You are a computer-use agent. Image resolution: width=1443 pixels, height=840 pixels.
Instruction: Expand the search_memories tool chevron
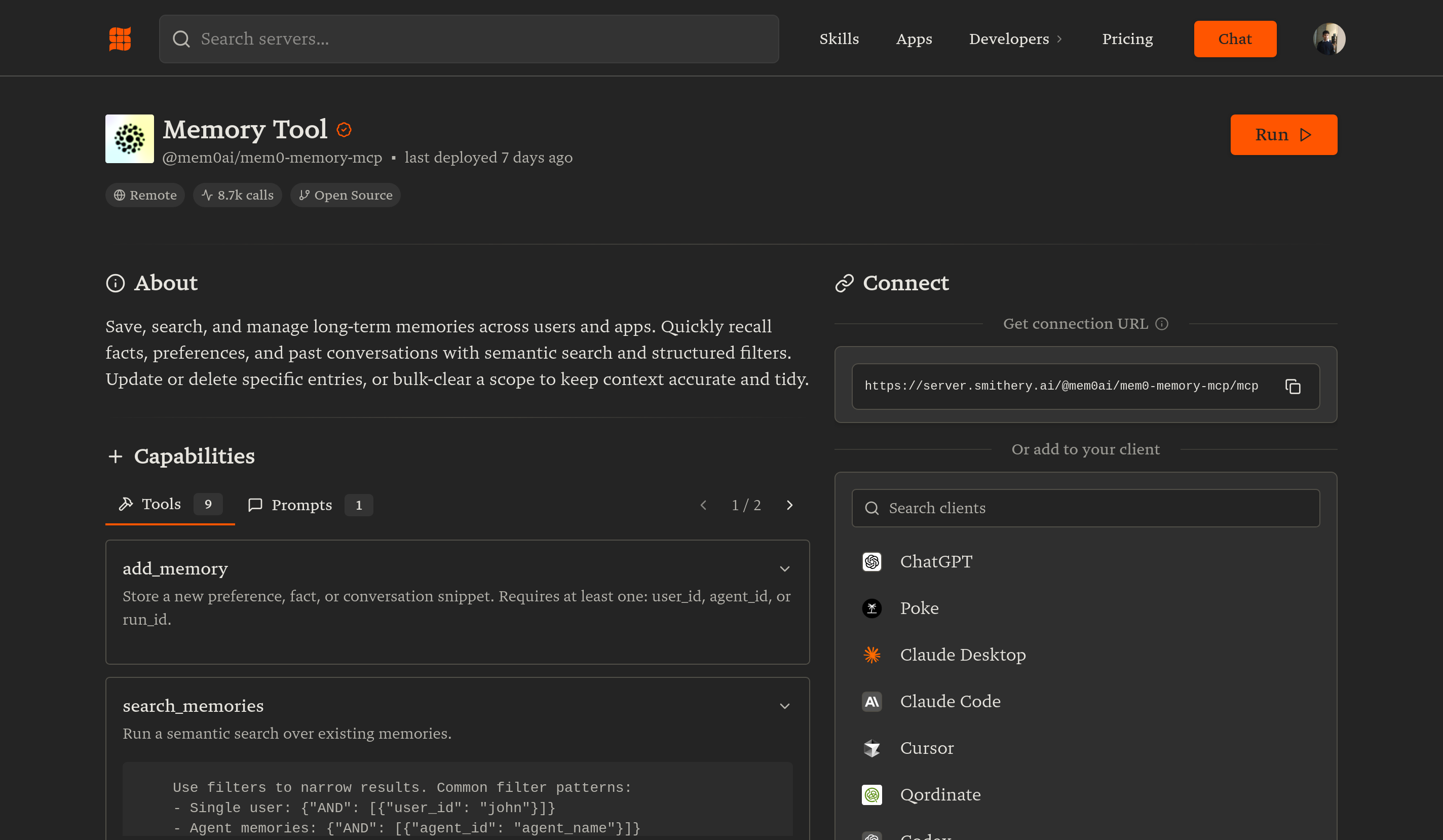click(784, 706)
